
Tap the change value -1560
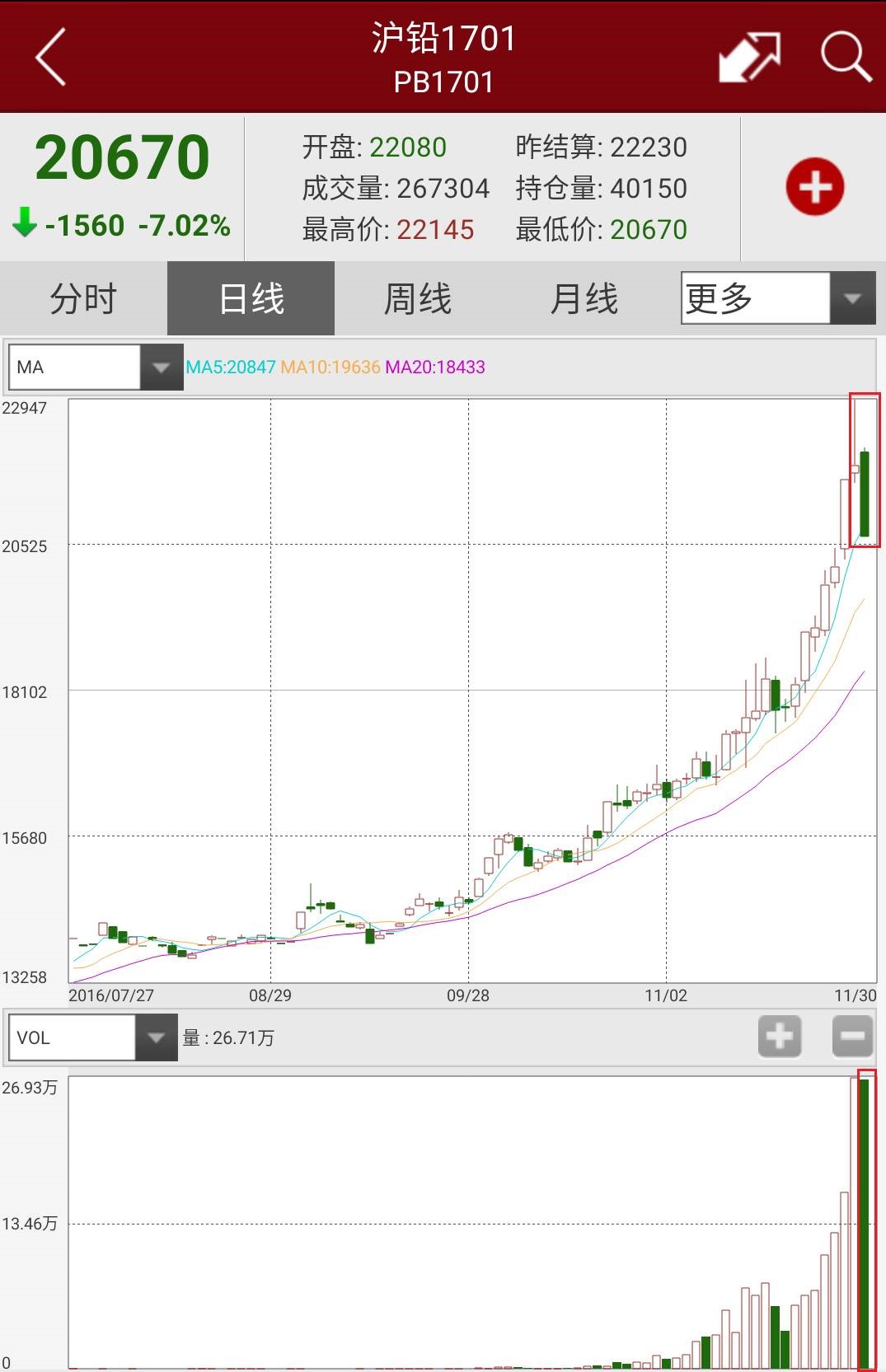tap(85, 225)
